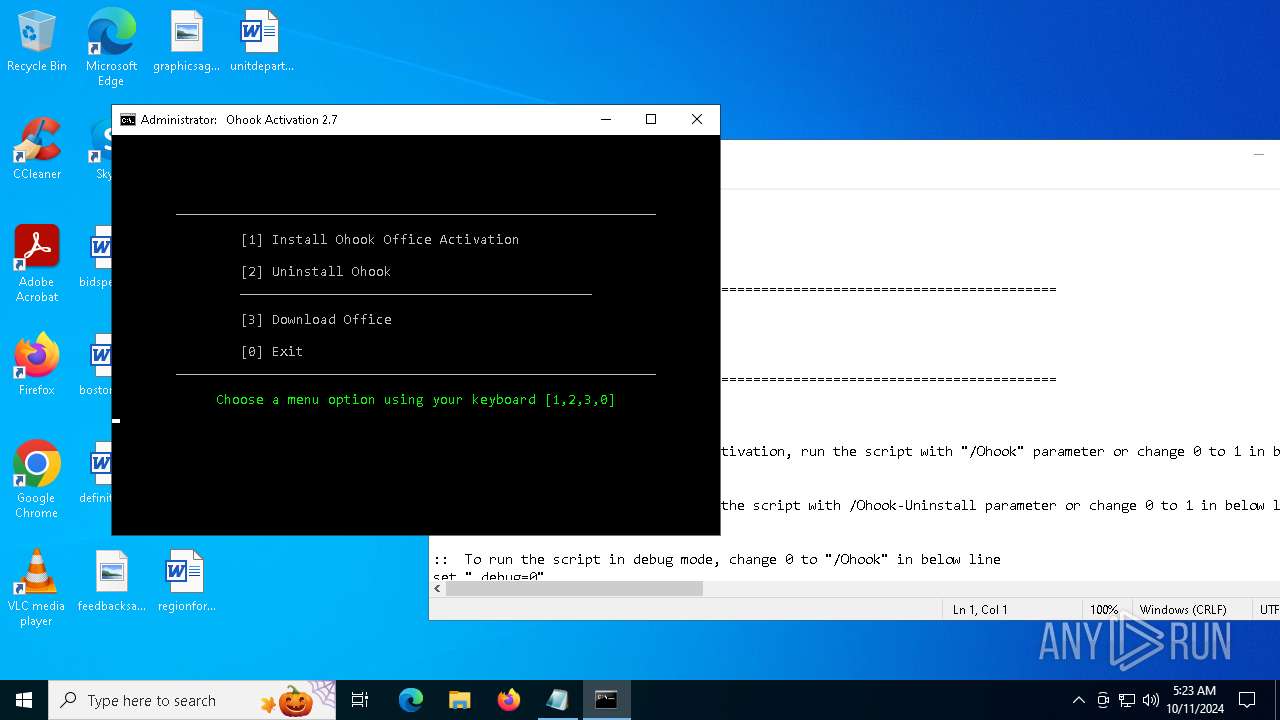Open the notification center icon

click(1247, 700)
